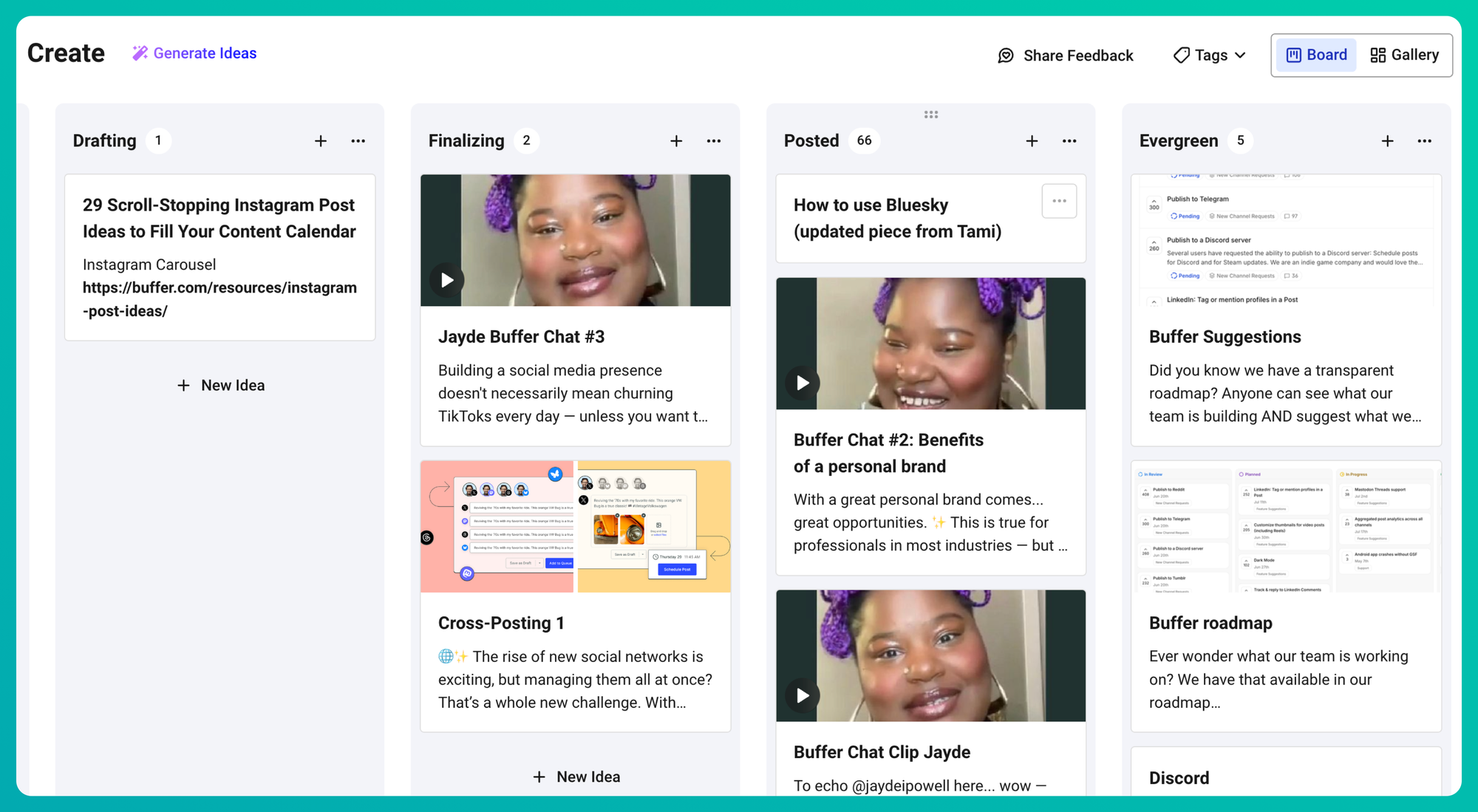Open Evergreen column more options menu

tap(1425, 141)
